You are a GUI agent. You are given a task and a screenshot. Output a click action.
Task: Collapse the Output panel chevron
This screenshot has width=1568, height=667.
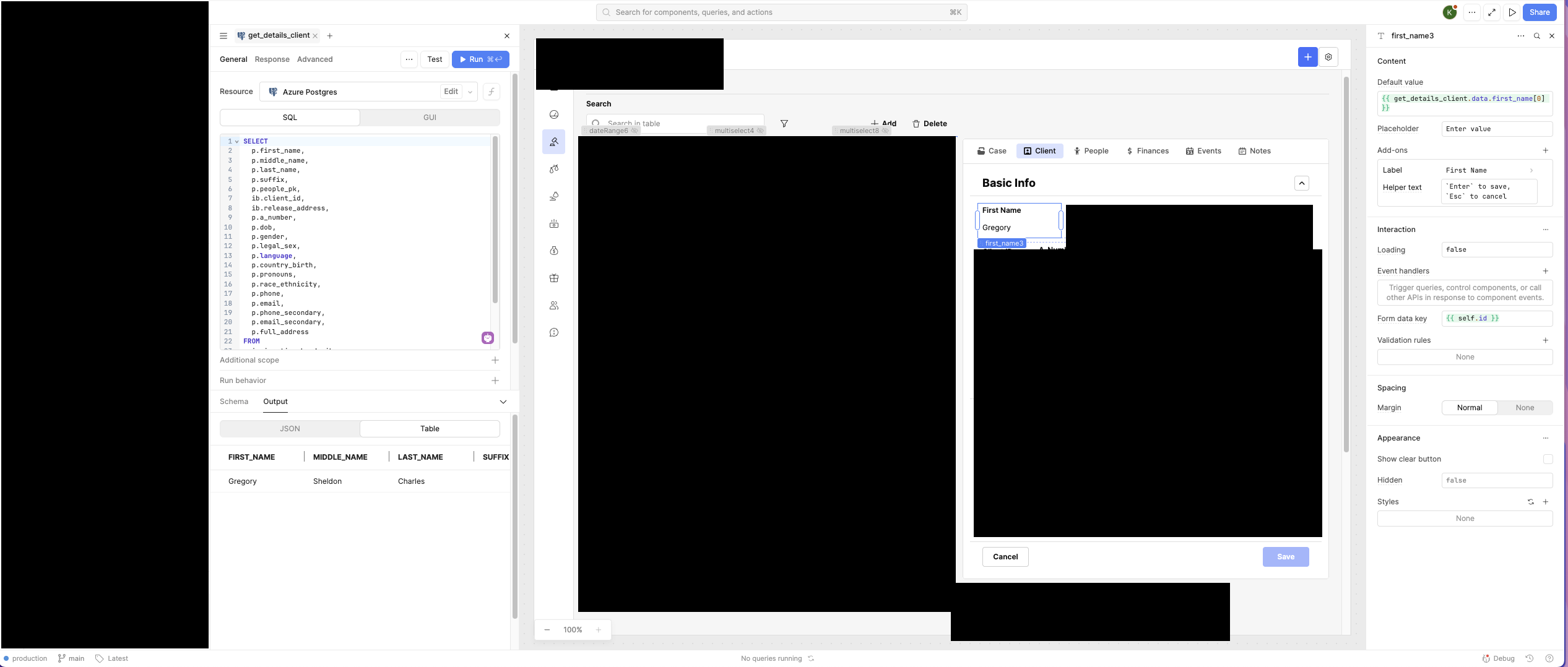(x=503, y=402)
